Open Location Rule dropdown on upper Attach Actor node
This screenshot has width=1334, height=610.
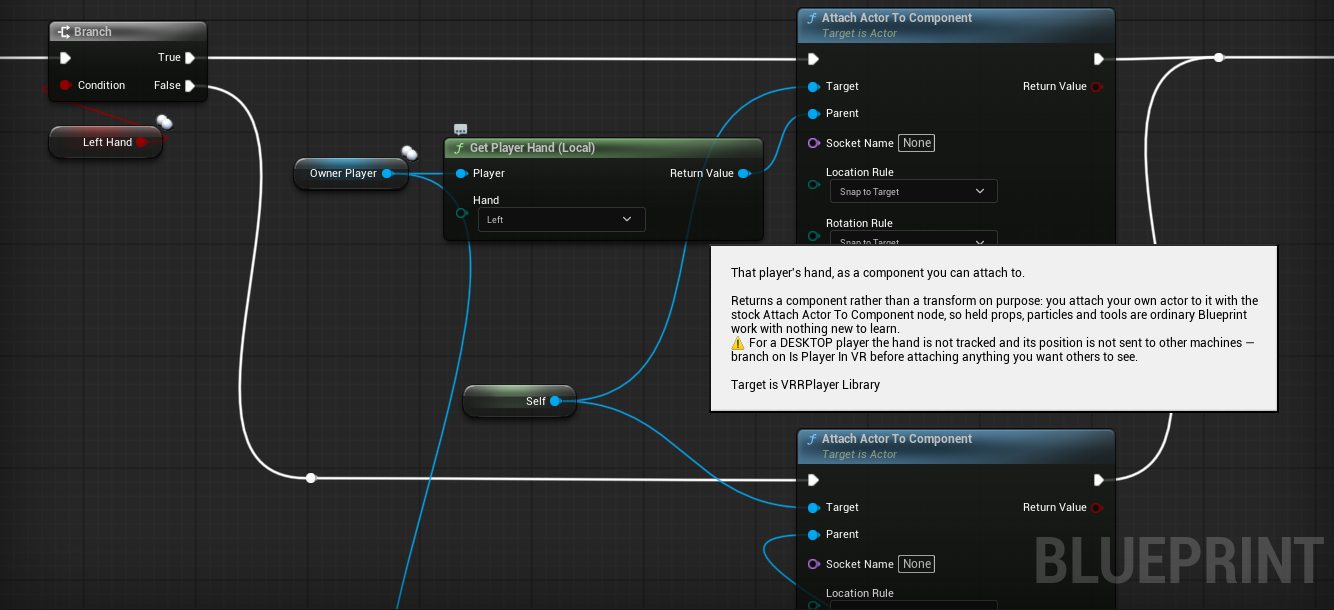click(914, 191)
